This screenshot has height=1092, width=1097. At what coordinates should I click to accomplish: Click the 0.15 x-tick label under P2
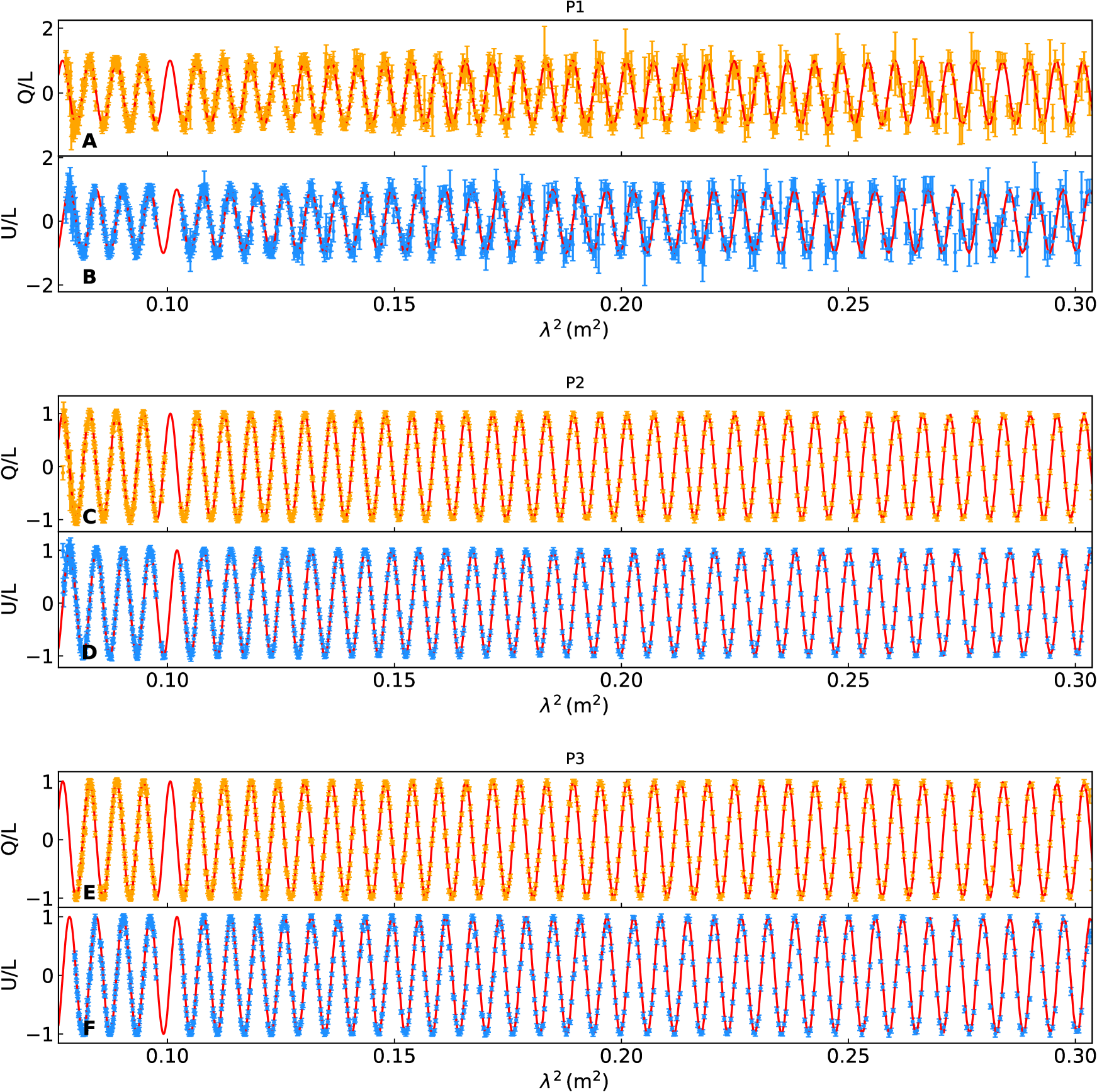tap(394, 680)
